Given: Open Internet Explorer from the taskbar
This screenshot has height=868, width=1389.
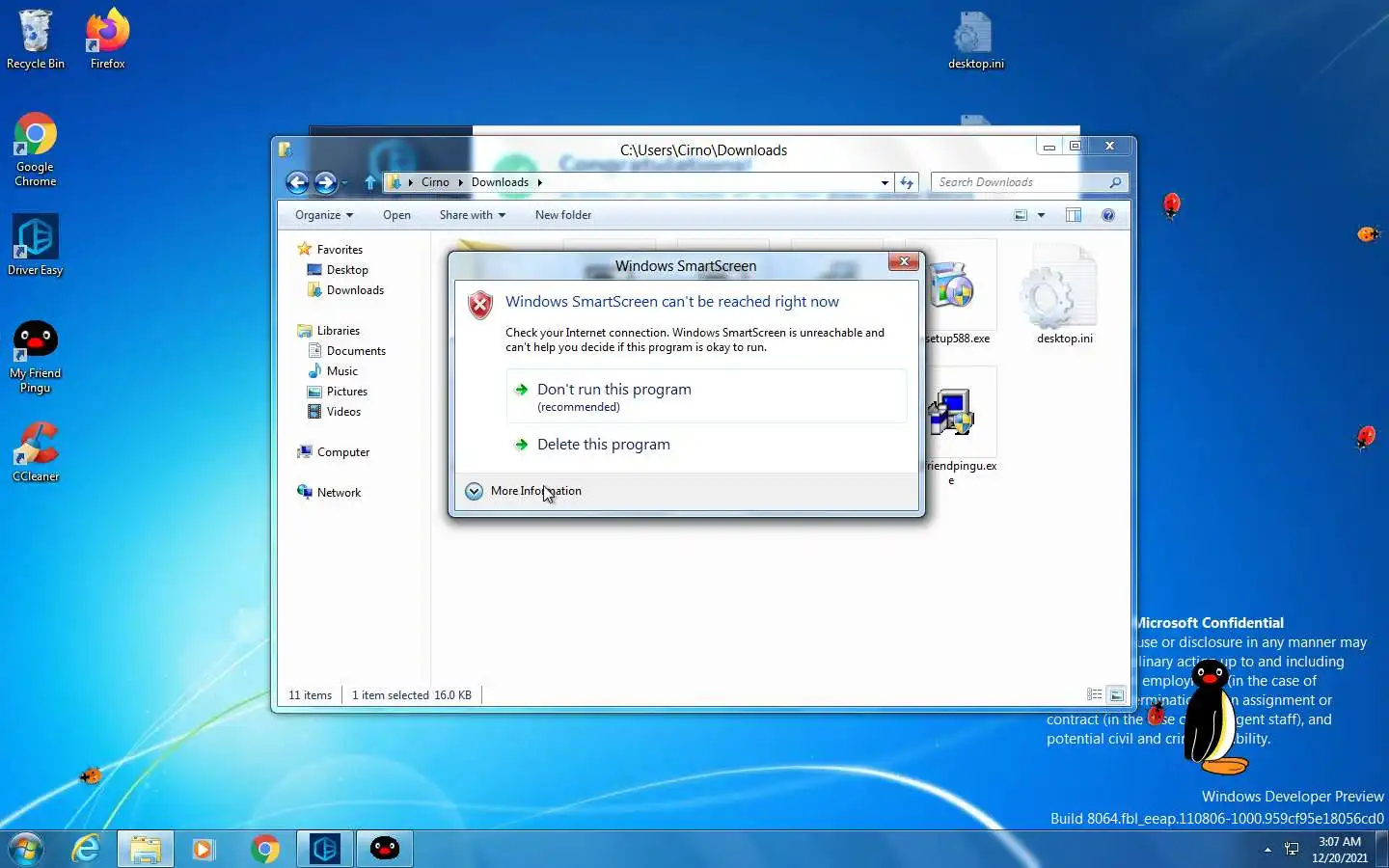Looking at the screenshot, I should coord(86,849).
